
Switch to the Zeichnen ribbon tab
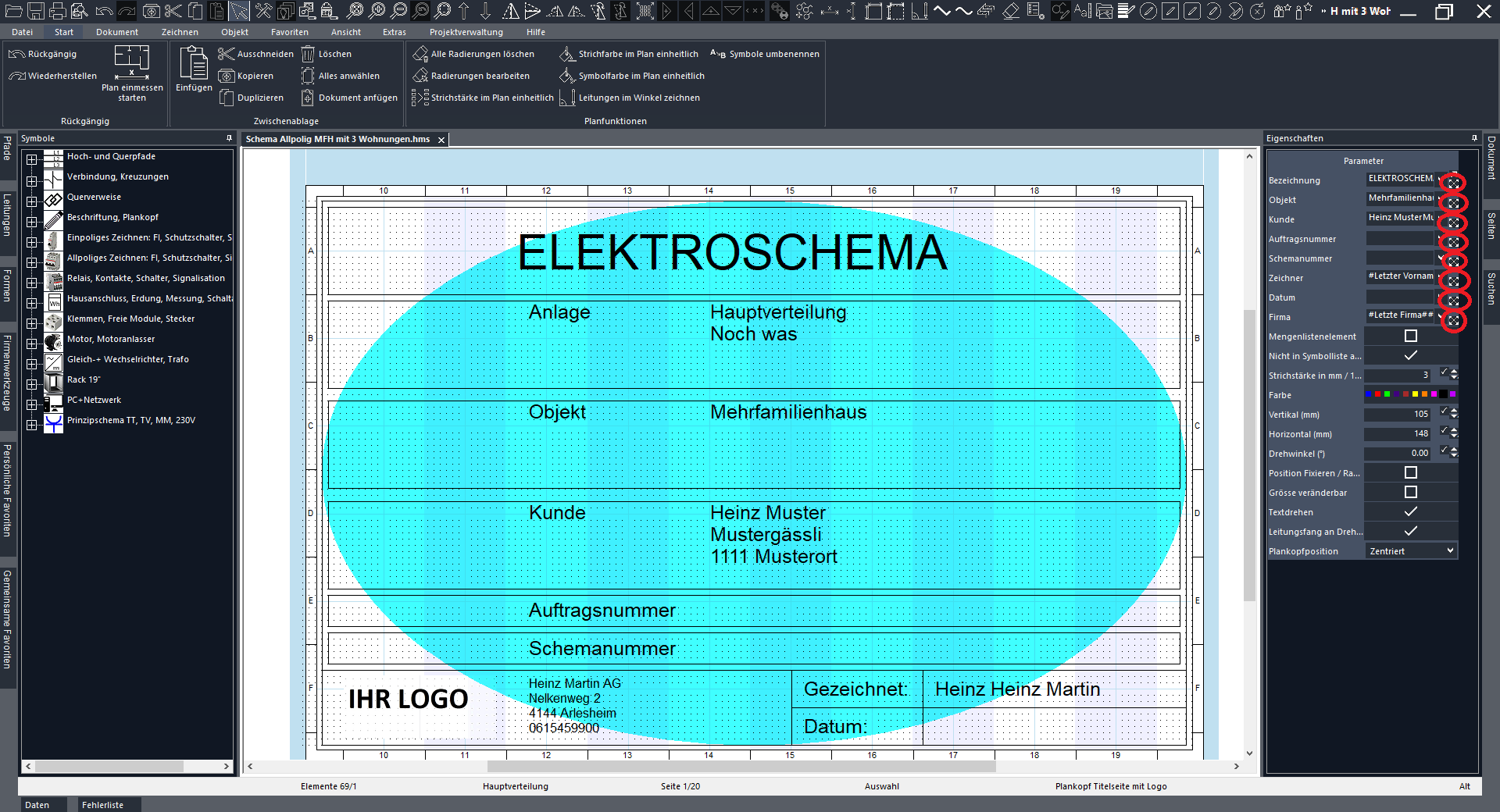180,32
